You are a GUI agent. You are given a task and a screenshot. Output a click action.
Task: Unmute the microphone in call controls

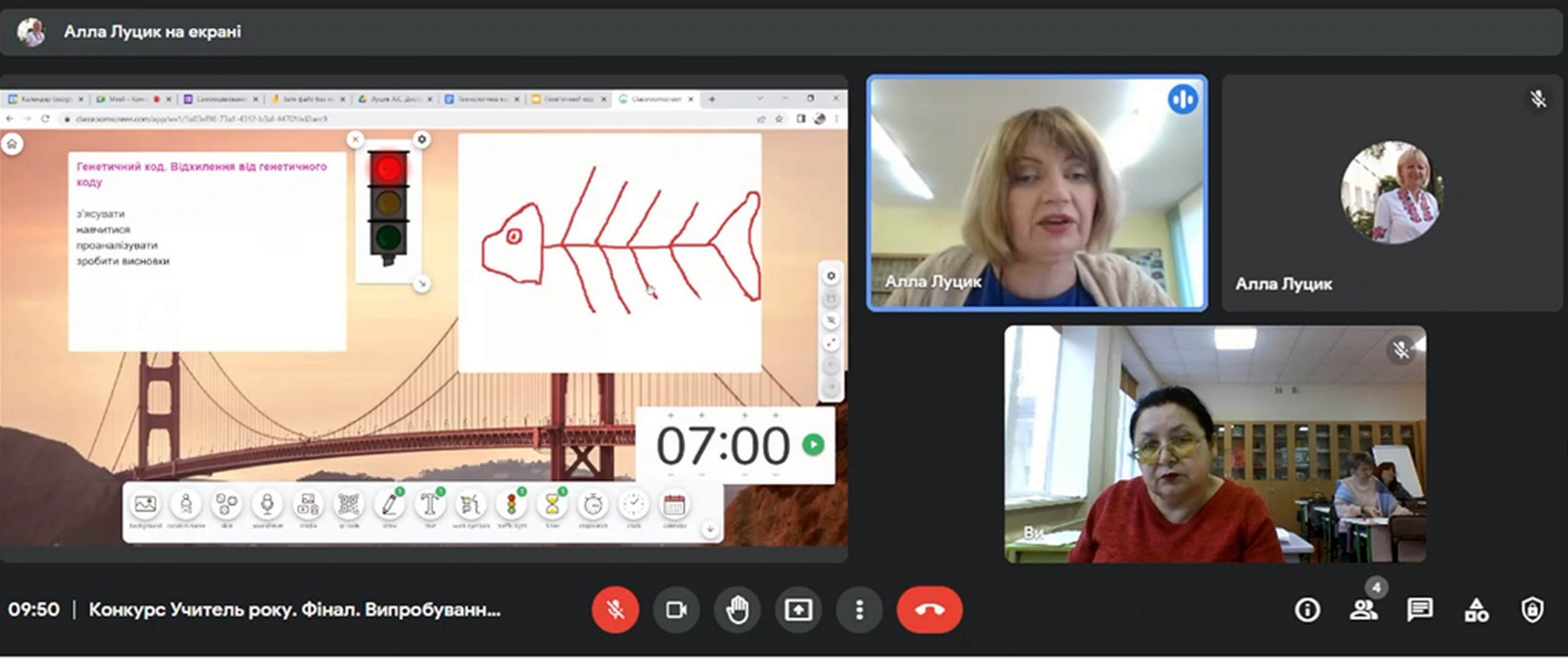coord(615,610)
